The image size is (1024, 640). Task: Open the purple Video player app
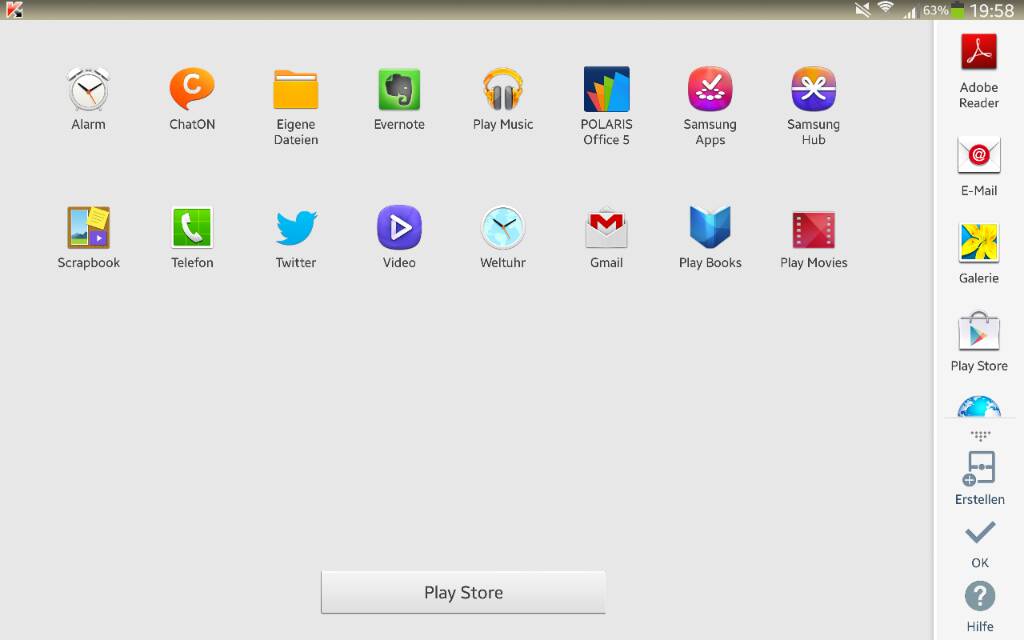pyautogui.click(x=399, y=227)
